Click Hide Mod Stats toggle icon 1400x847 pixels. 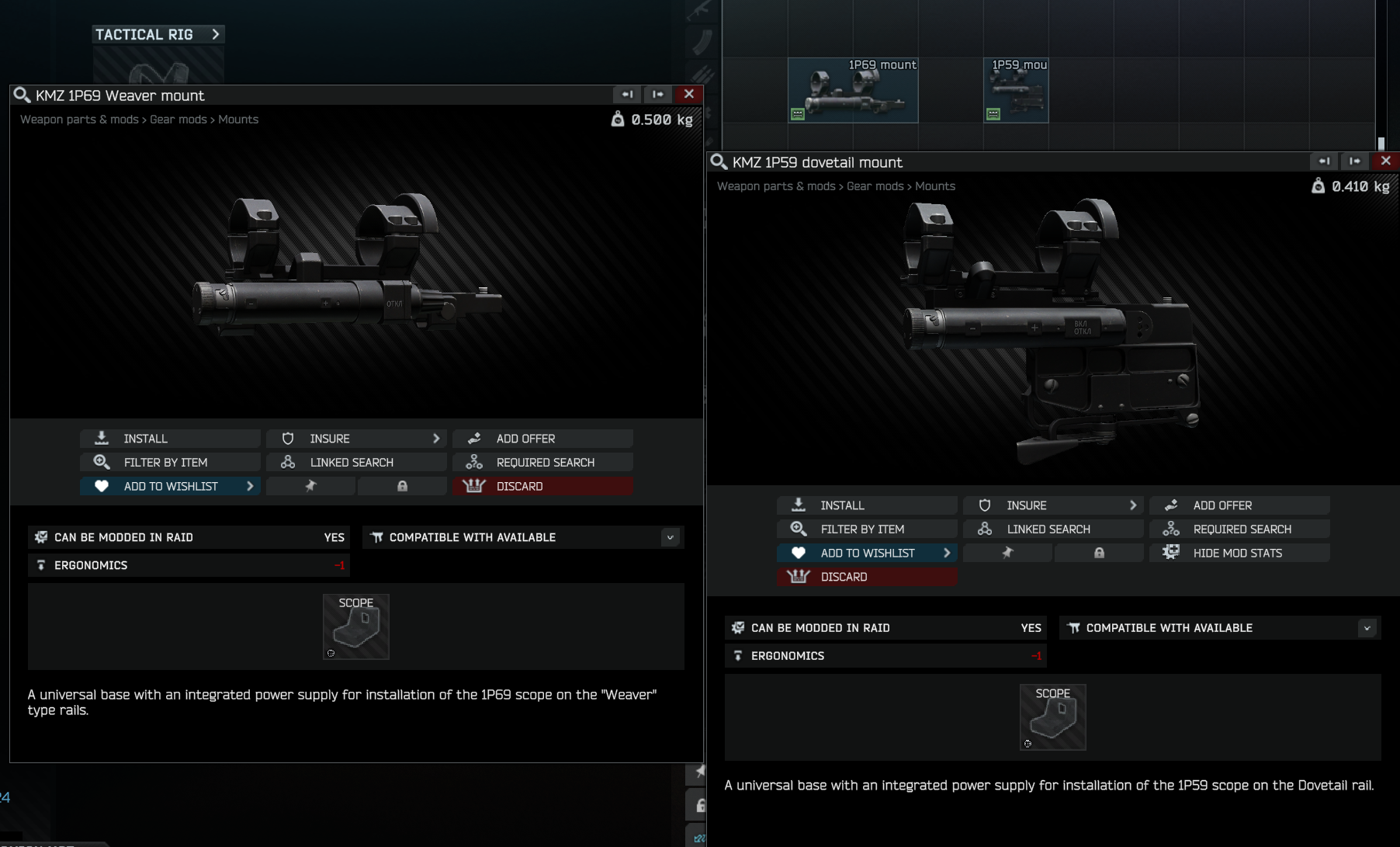click(1171, 552)
